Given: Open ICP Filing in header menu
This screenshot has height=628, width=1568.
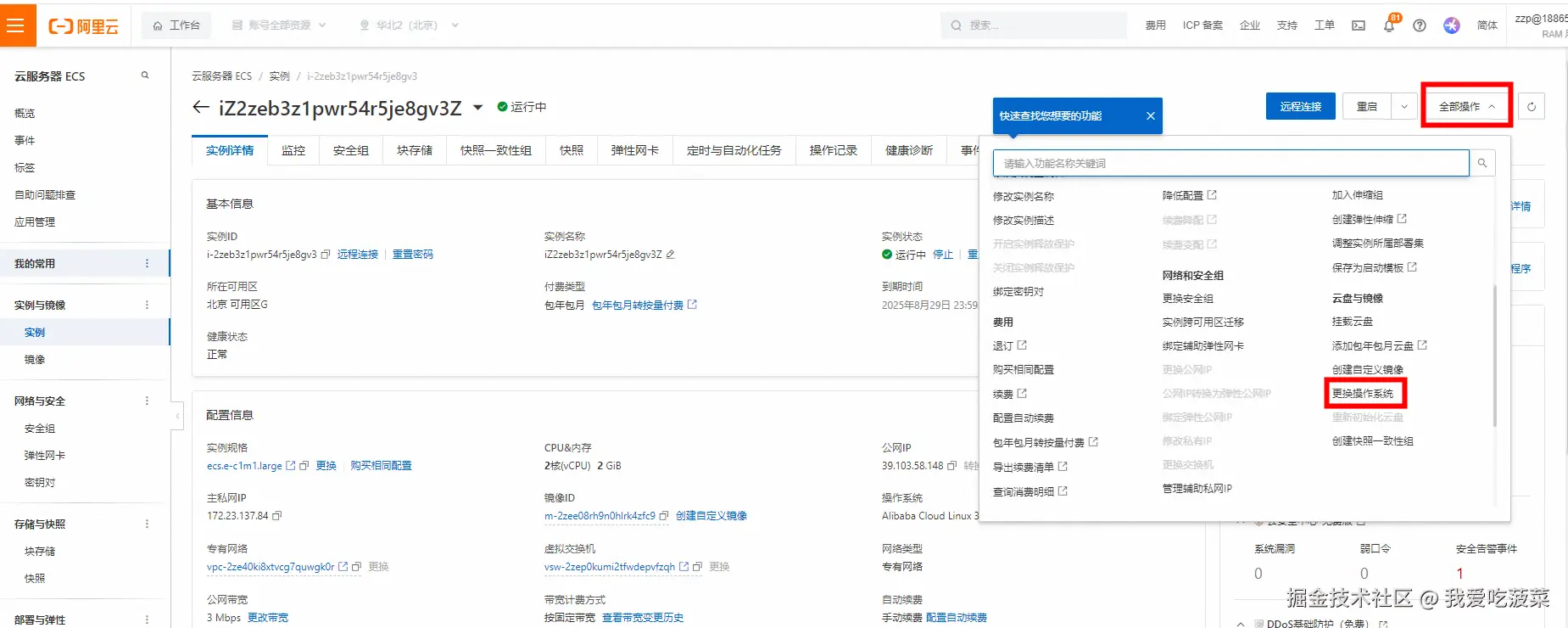Looking at the screenshot, I should (1203, 25).
